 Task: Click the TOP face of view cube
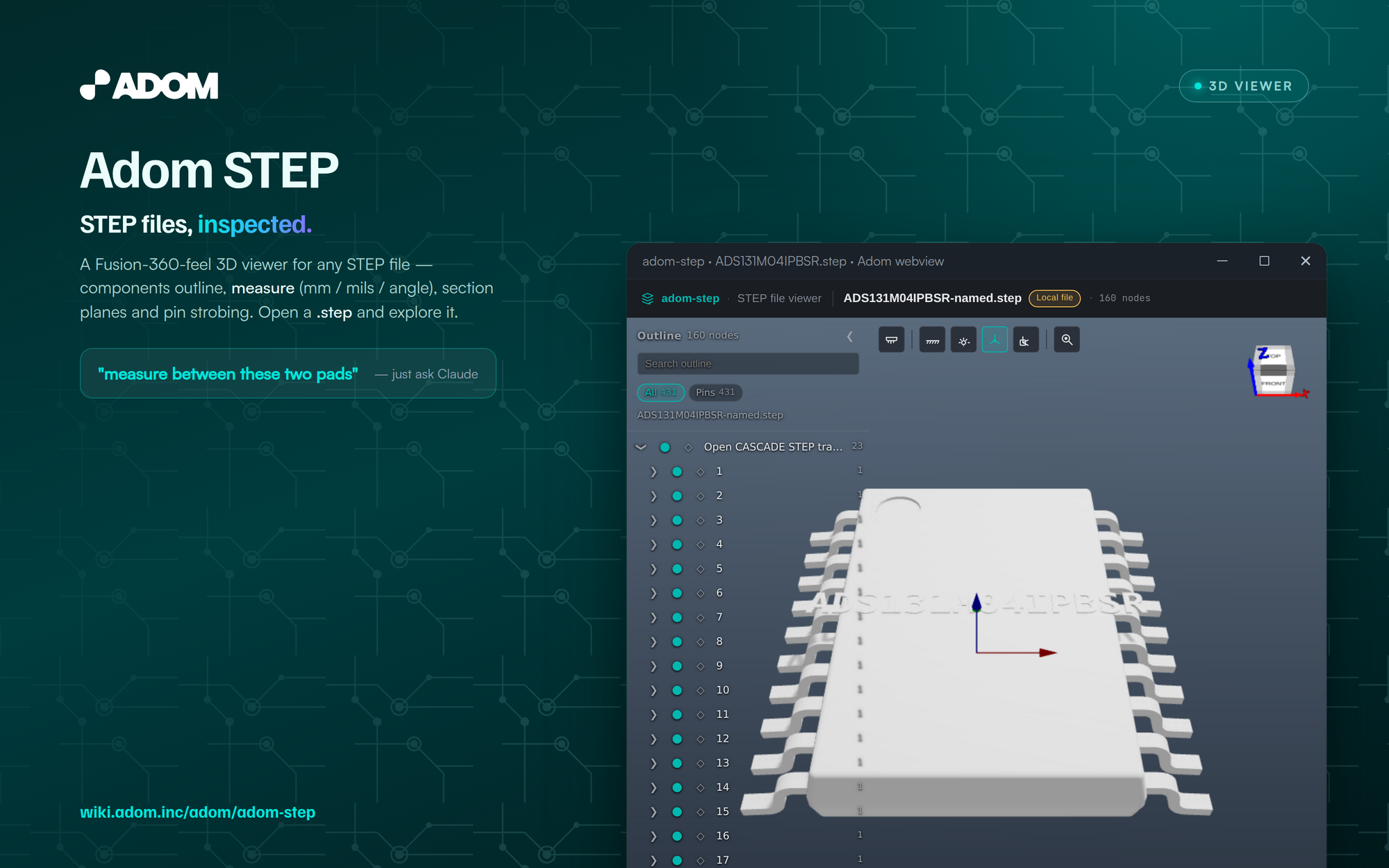pos(1274,355)
